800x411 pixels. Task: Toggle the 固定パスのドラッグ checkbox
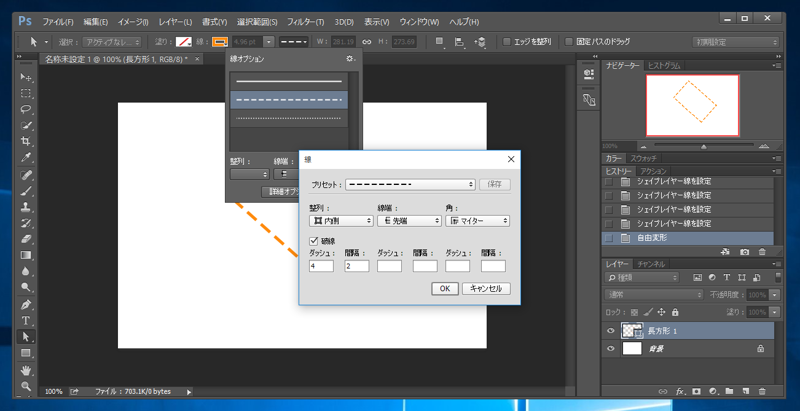click(569, 42)
